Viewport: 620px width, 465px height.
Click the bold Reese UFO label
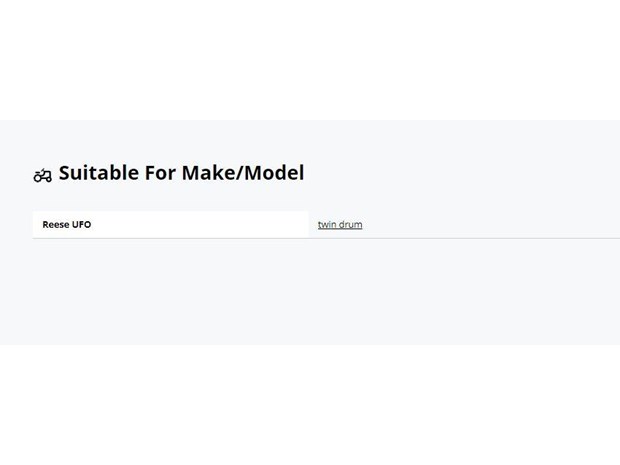[67, 225]
